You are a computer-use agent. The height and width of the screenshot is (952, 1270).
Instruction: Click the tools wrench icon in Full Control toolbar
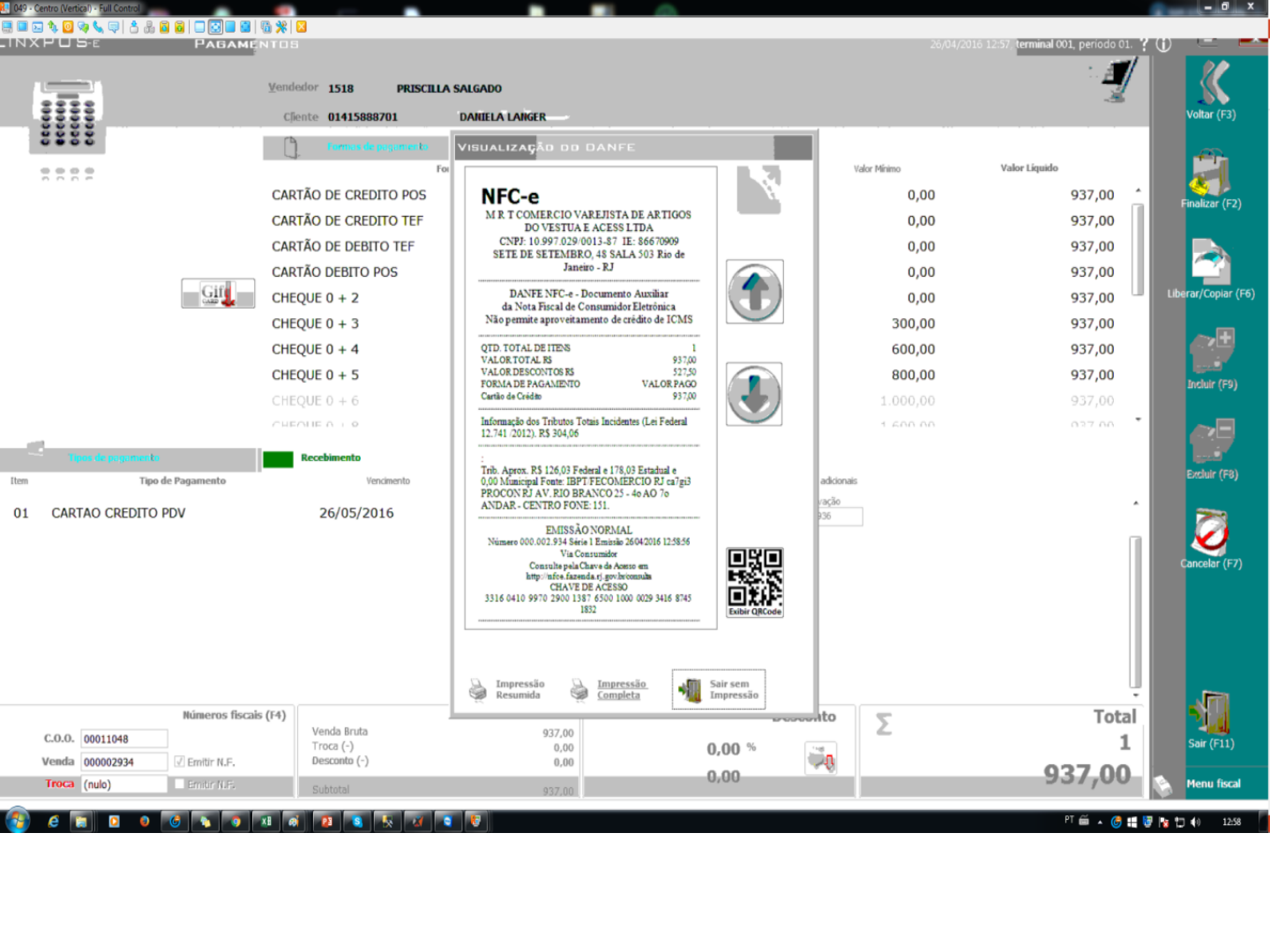pyautogui.click(x=281, y=26)
